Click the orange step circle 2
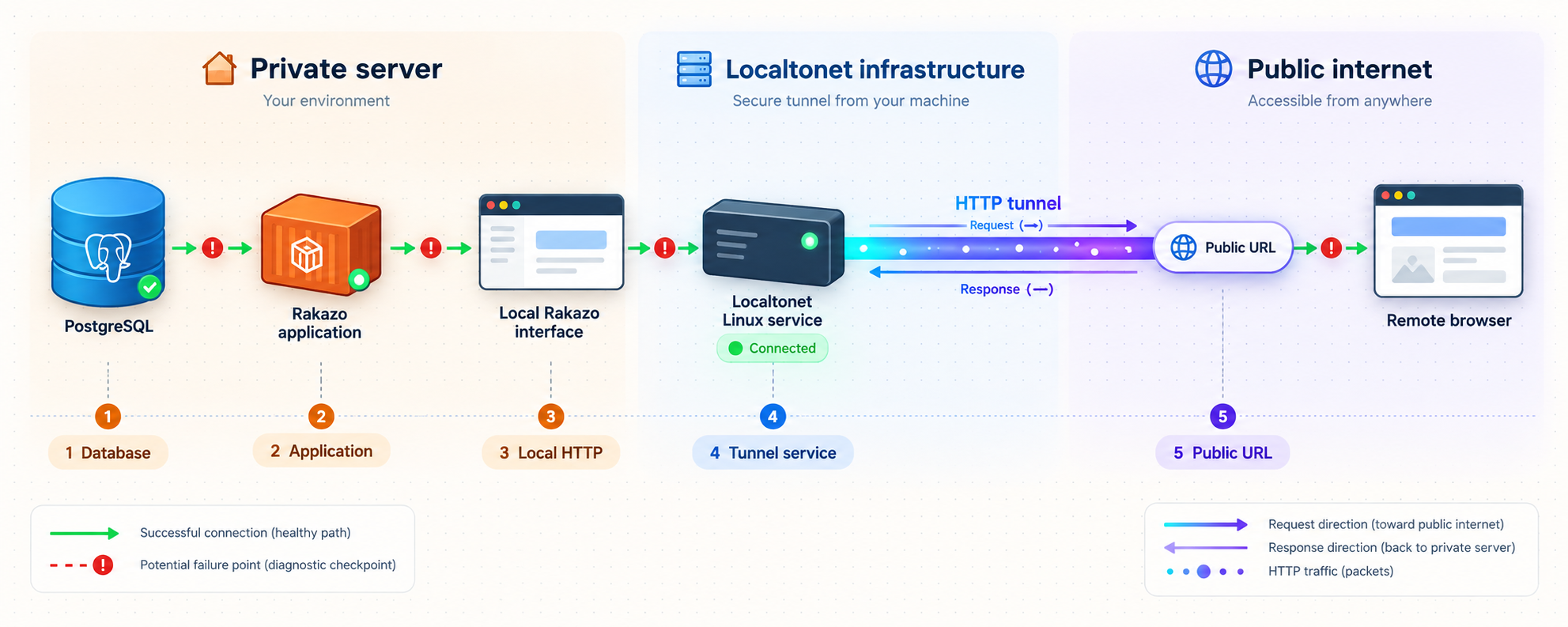This screenshot has width=1568, height=627. point(321,417)
